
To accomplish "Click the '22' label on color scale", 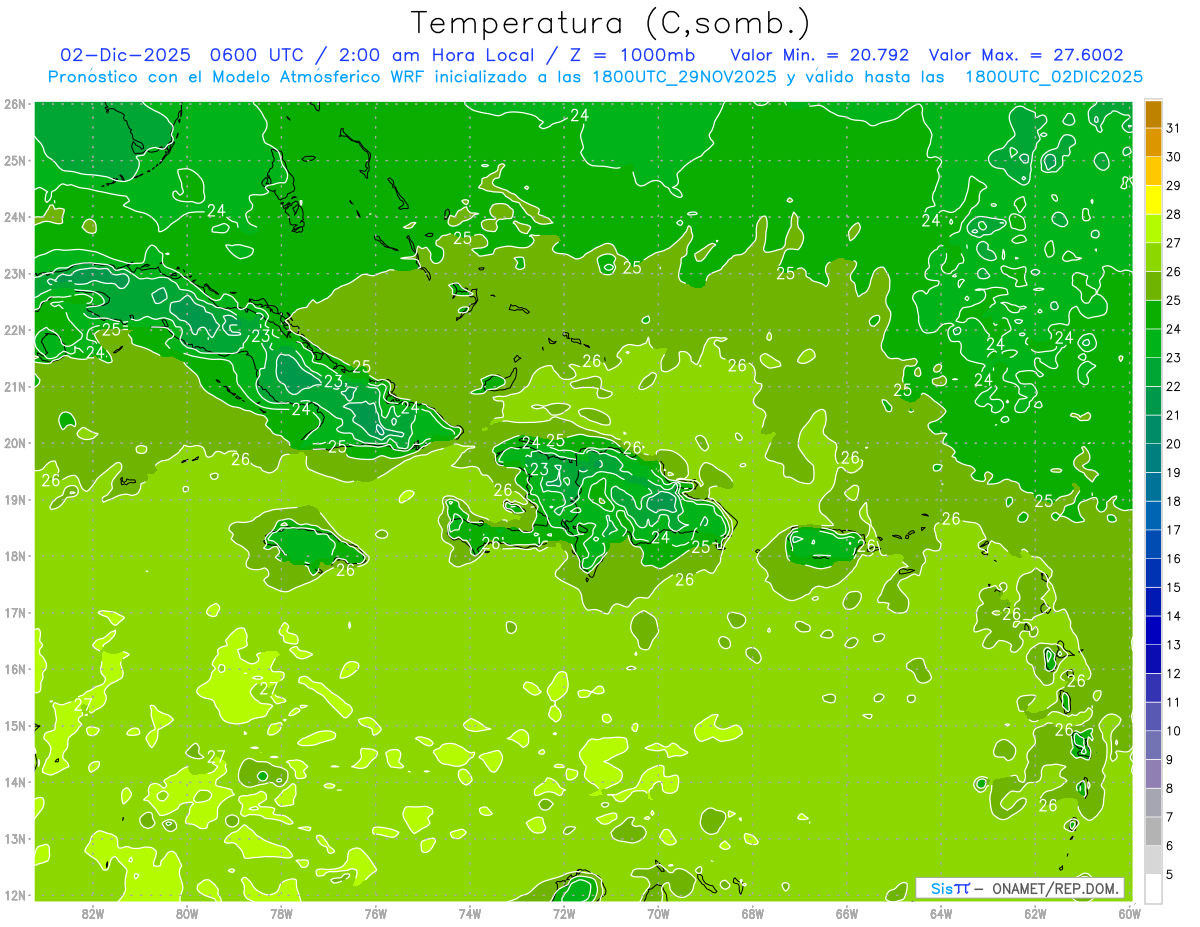I will [1173, 386].
